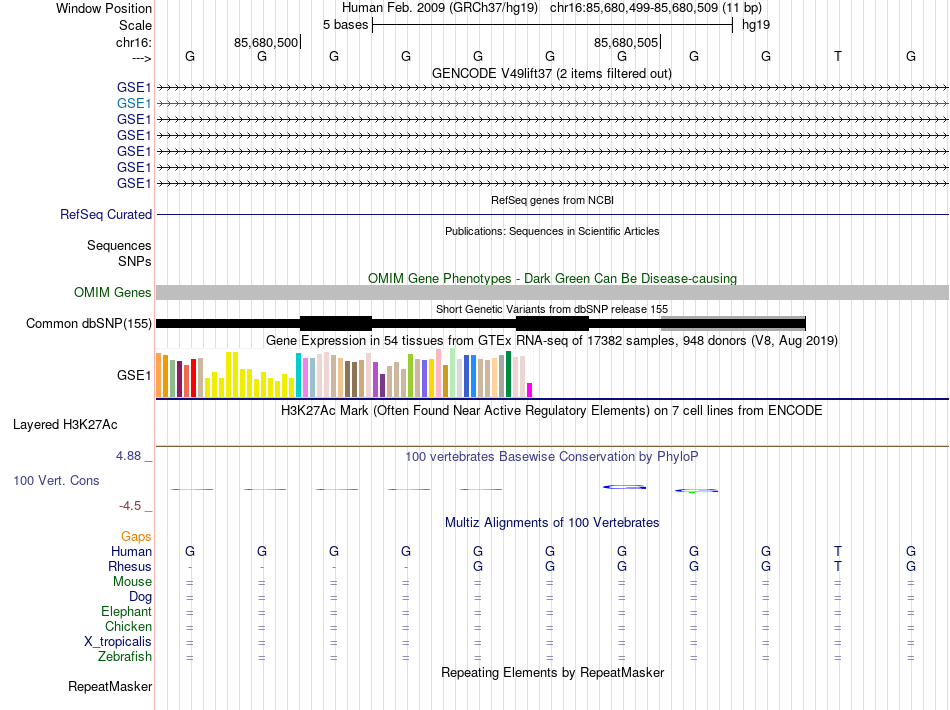This screenshot has width=950, height=710.
Task: Click the 85,680,505 coordinate marker
Action: pyautogui.click(x=626, y=42)
